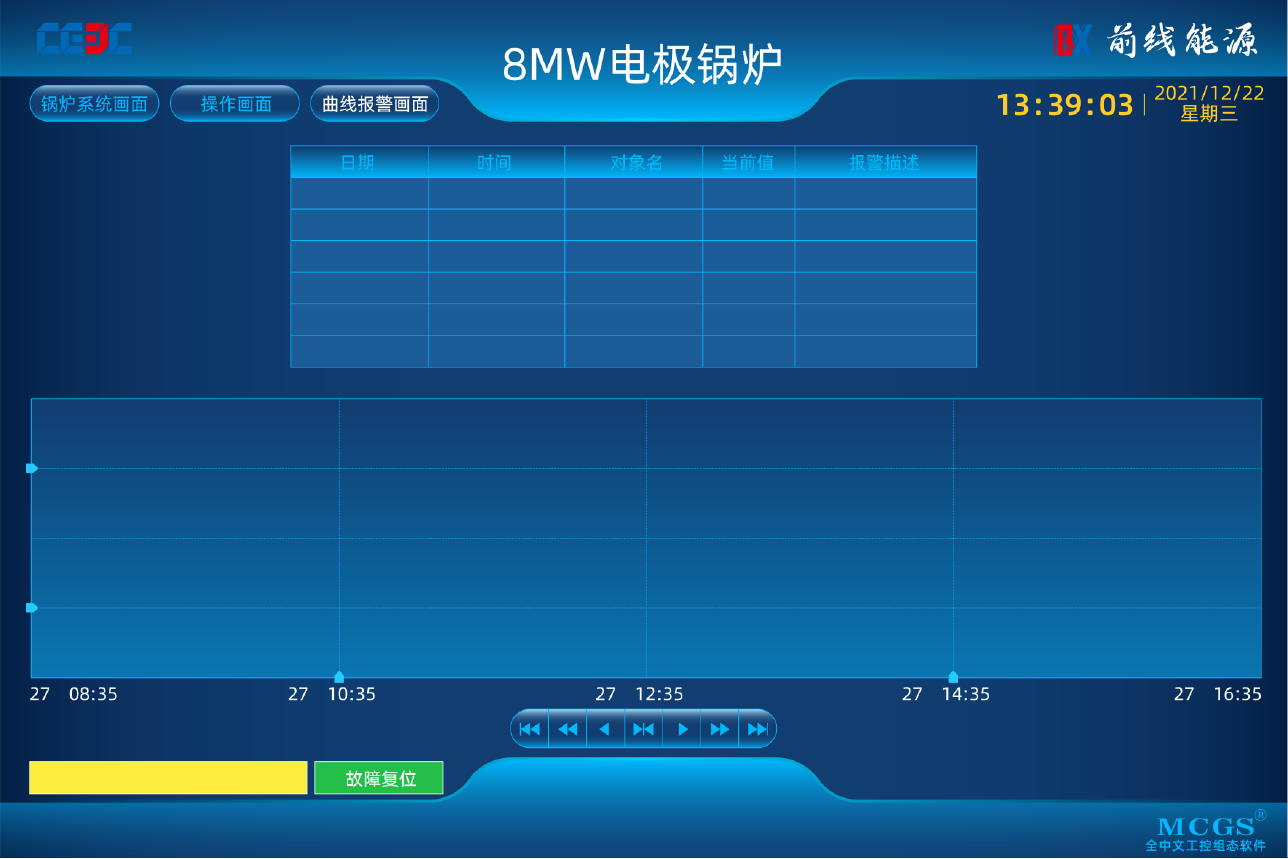Click the double-right fast forward arrow
Screen dimensions: 1288x859
[719, 729]
